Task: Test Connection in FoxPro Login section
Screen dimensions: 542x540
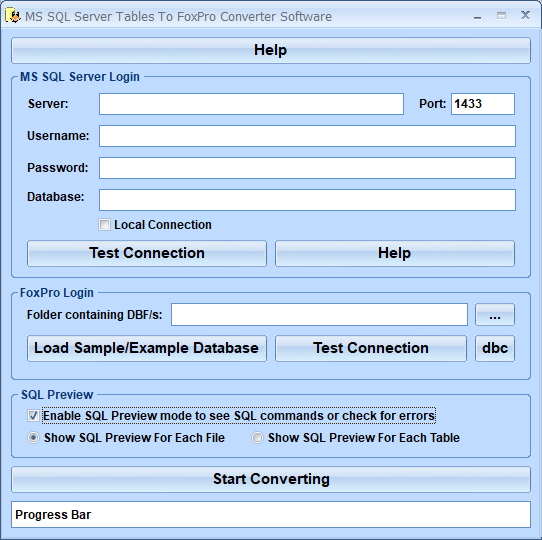Action: coord(371,348)
